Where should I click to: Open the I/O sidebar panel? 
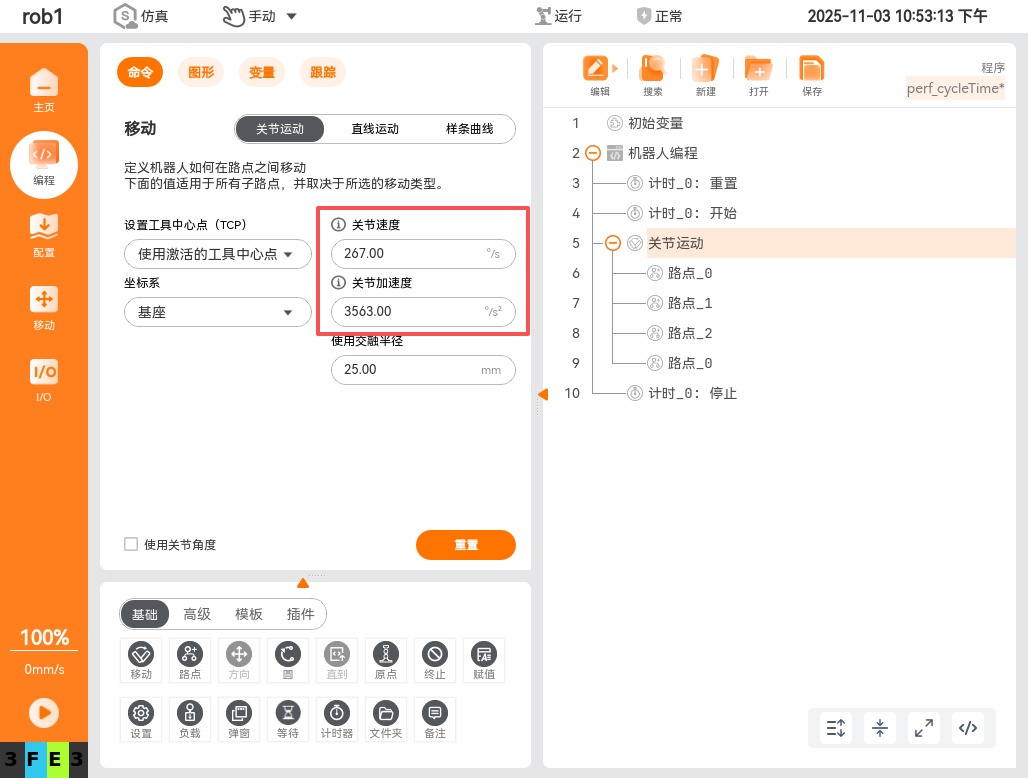pyautogui.click(x=43, y=379)
